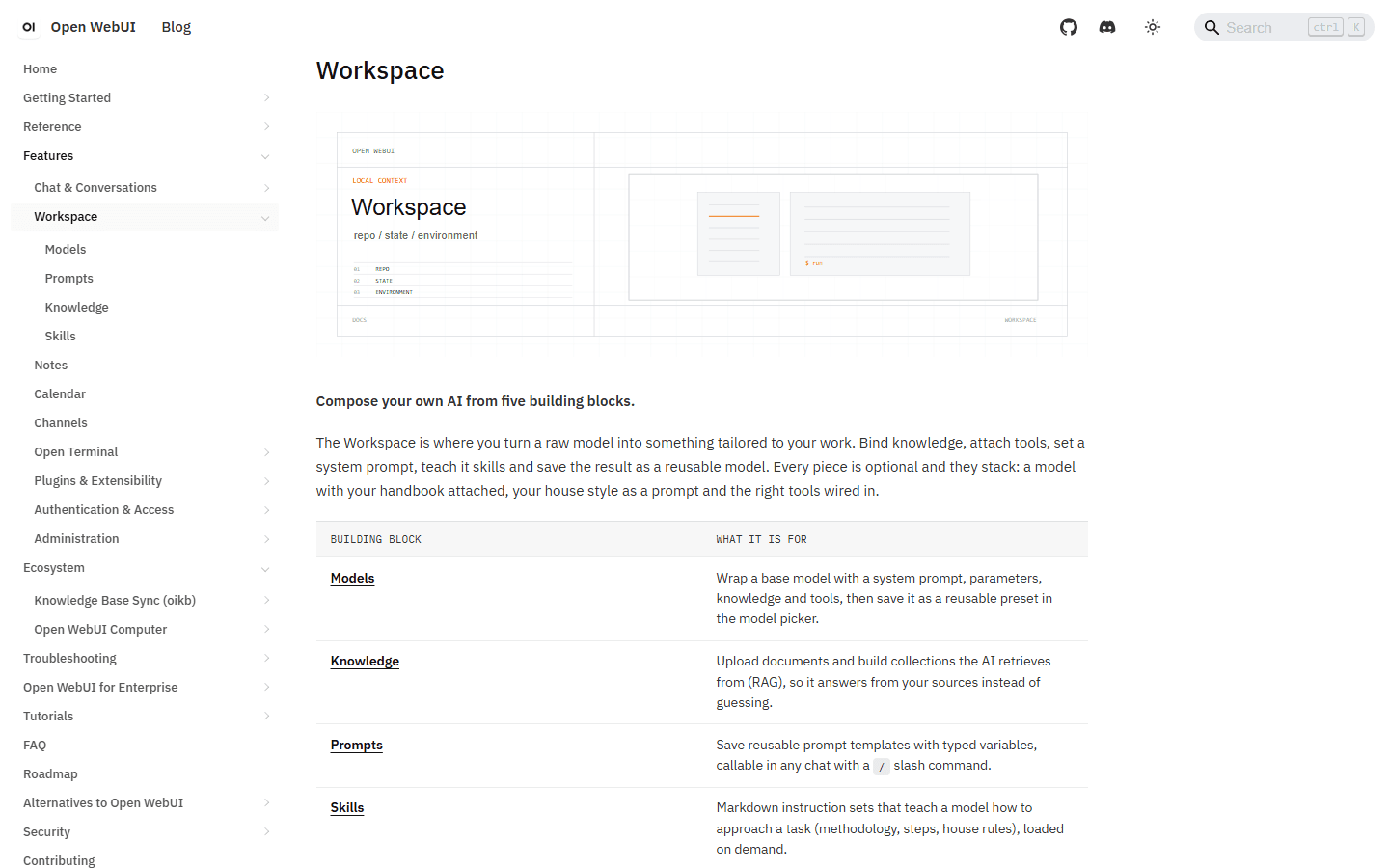The width and height of the screenshot is (1389, 868).
Task: Expand Knowledge Base Sync (oikb) chevron
Action: 266,600
